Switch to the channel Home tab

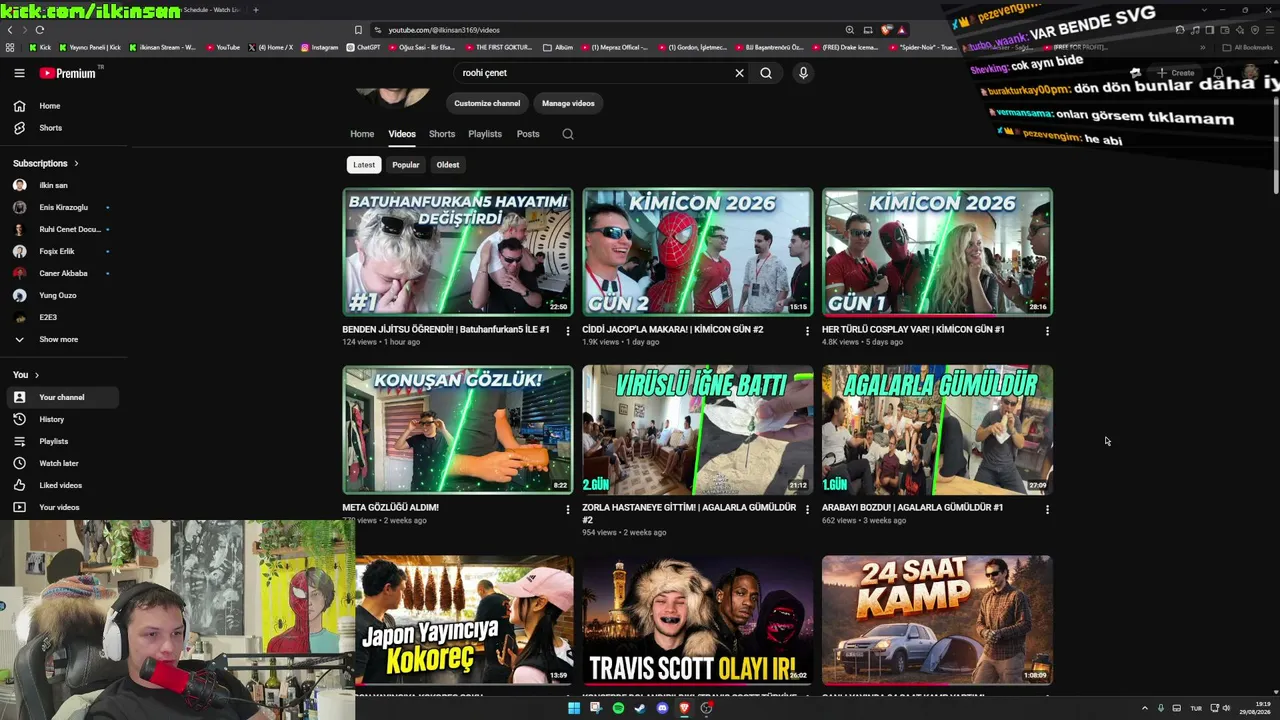coord(362,134)
